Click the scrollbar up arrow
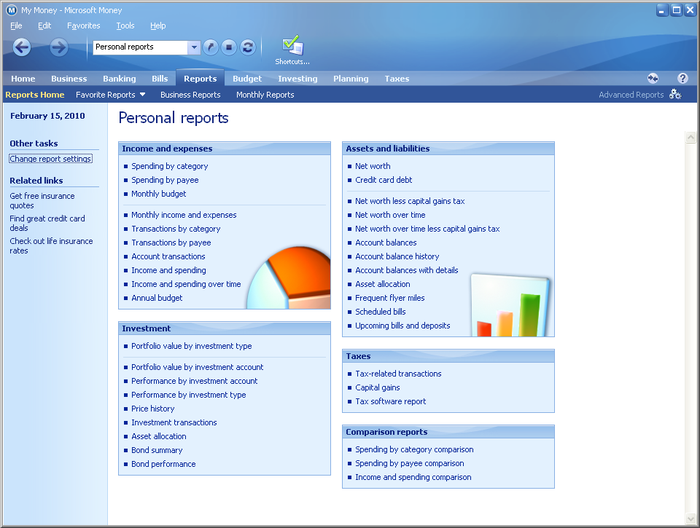Screen dimensions: 700x528 point(691,137)
